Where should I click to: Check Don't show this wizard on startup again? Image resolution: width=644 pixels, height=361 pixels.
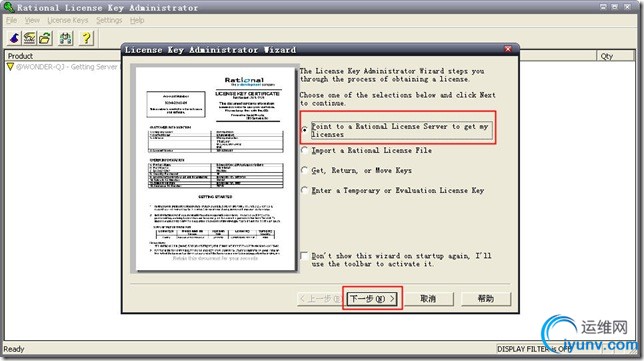point(304,256)
